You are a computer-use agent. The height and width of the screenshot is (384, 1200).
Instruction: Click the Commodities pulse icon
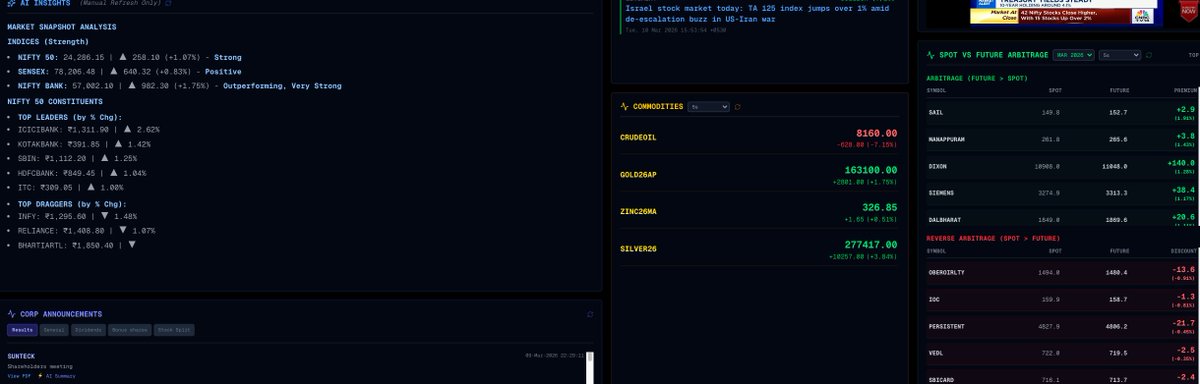[625, 106]
